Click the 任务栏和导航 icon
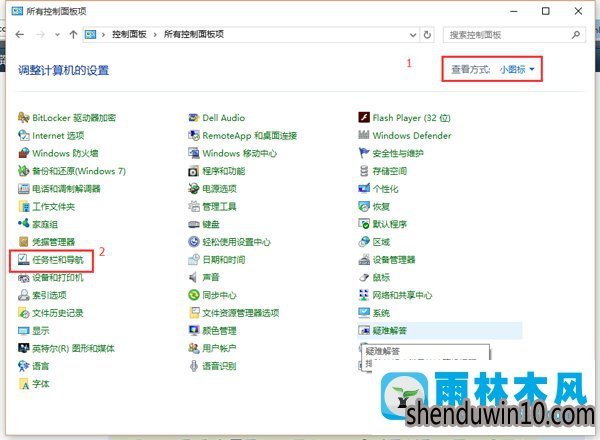 pyautogui.click(x=24, y=260)
